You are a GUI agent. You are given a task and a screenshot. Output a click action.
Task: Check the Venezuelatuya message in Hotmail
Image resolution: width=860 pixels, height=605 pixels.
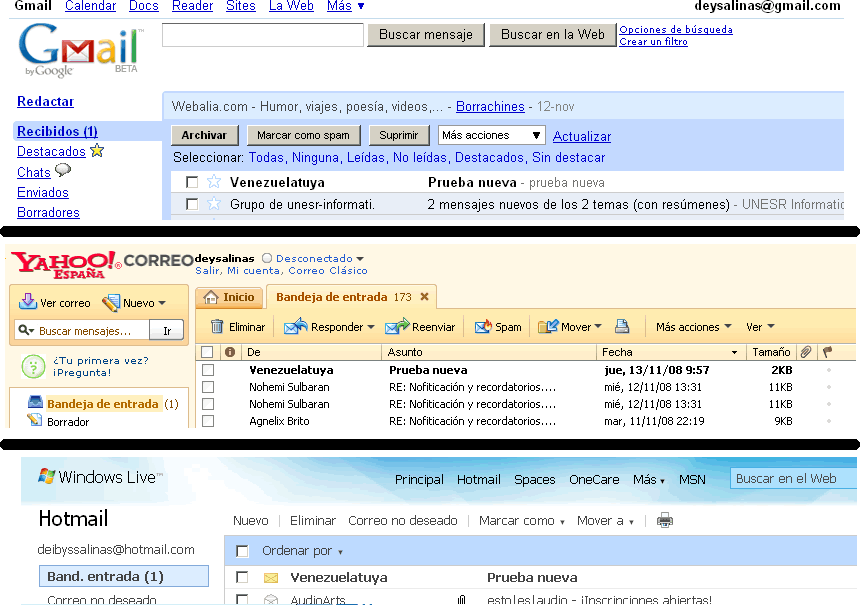[242, 577]
